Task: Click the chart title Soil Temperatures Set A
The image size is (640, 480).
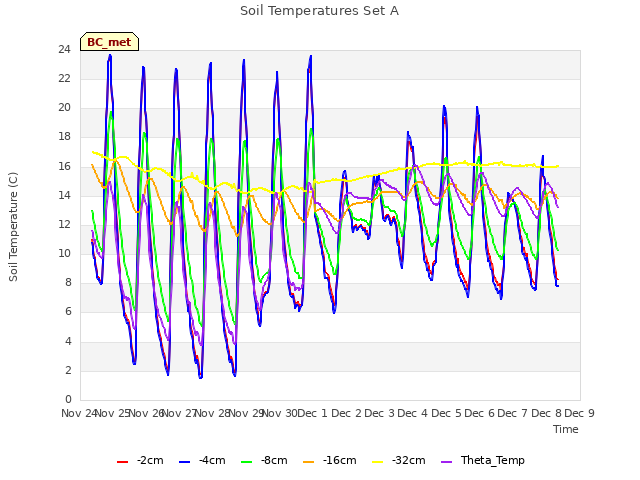Action: pos(319,11)
